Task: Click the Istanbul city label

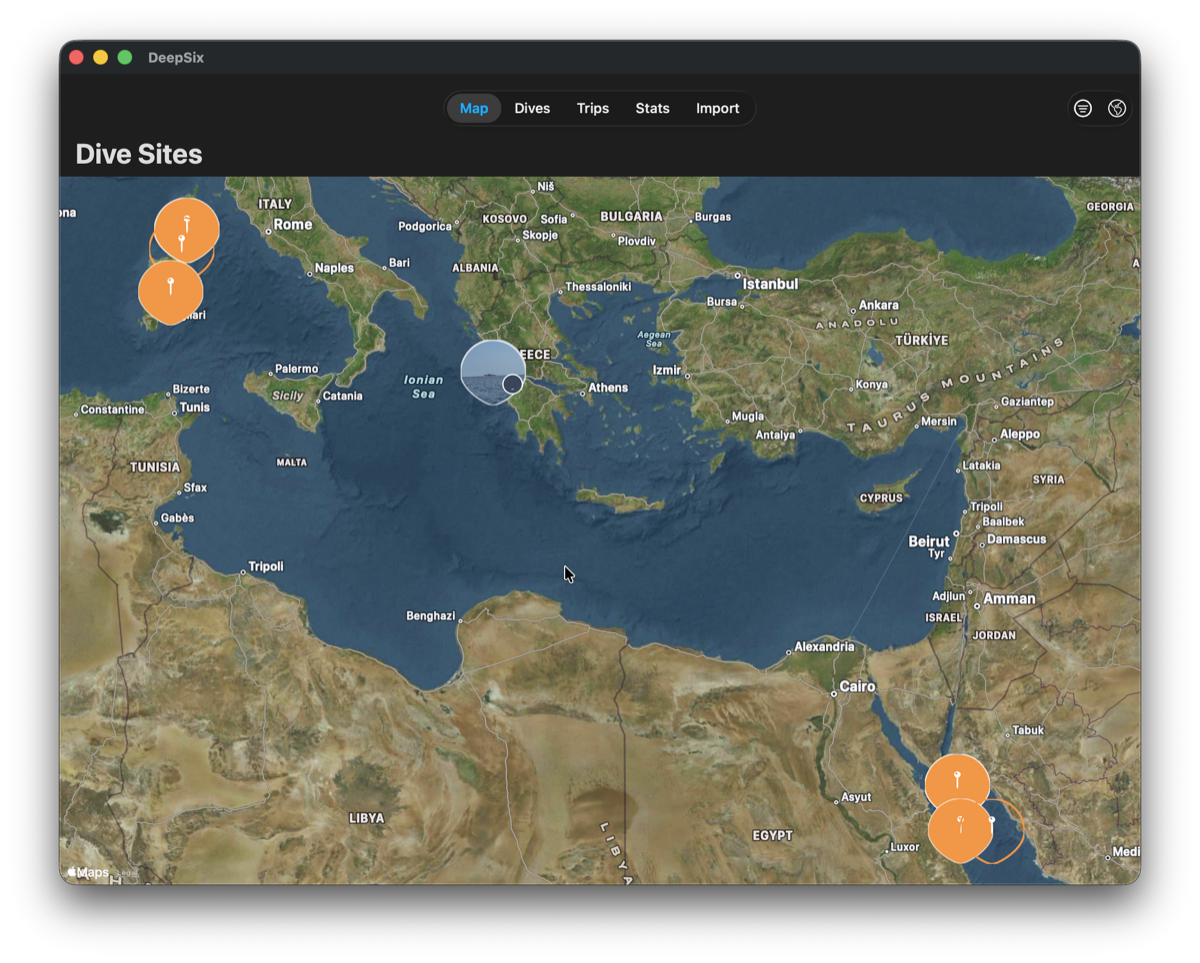Action: pyautogui.click(x=770, y=284)
